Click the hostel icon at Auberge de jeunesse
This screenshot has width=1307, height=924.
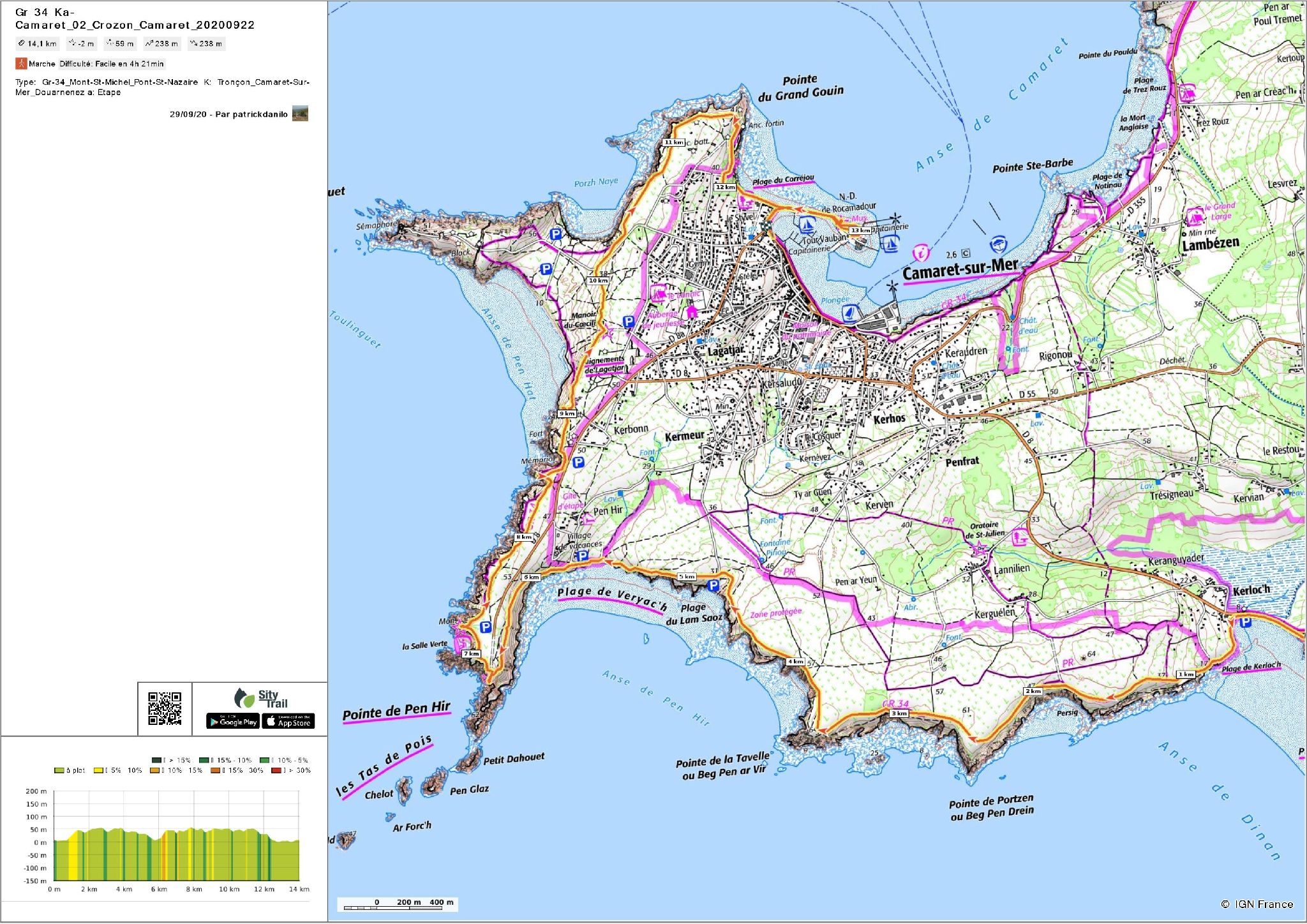(x=692, y=311)
